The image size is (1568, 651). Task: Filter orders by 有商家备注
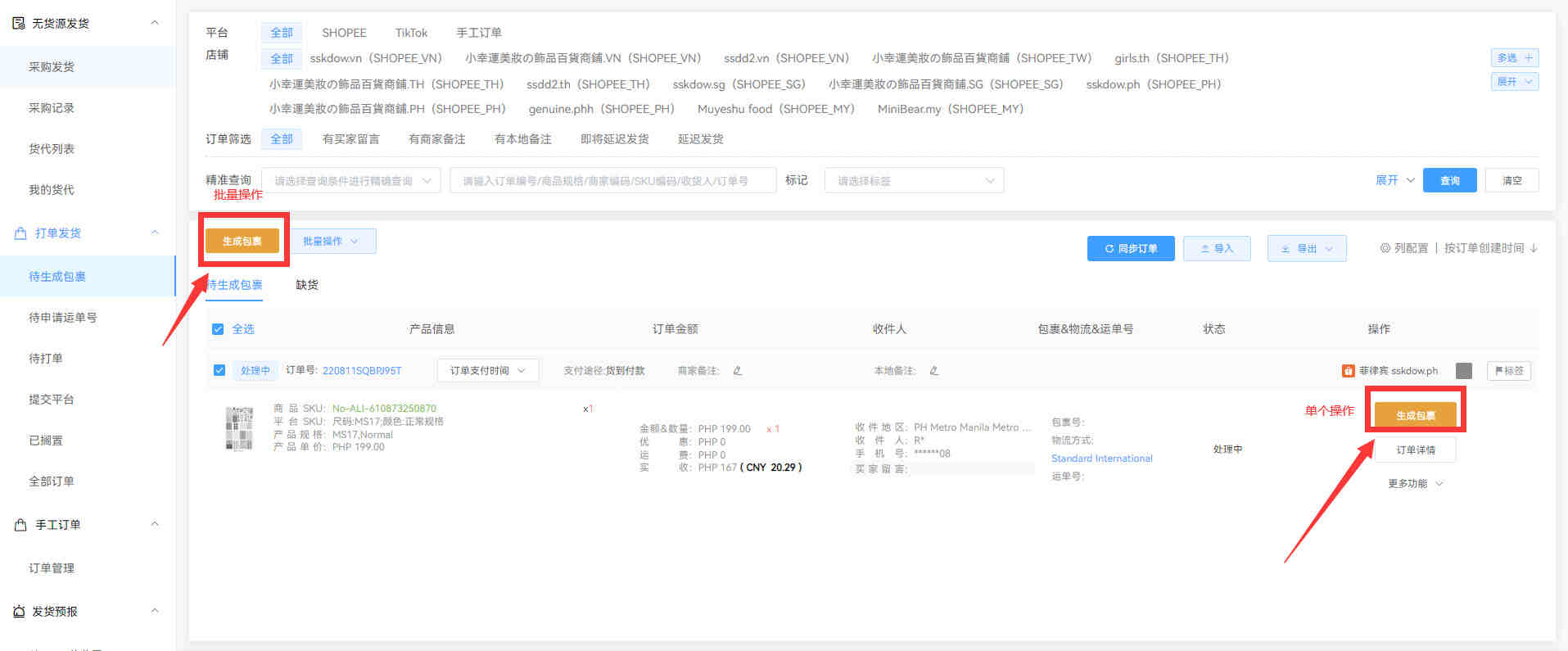(436, 139)
